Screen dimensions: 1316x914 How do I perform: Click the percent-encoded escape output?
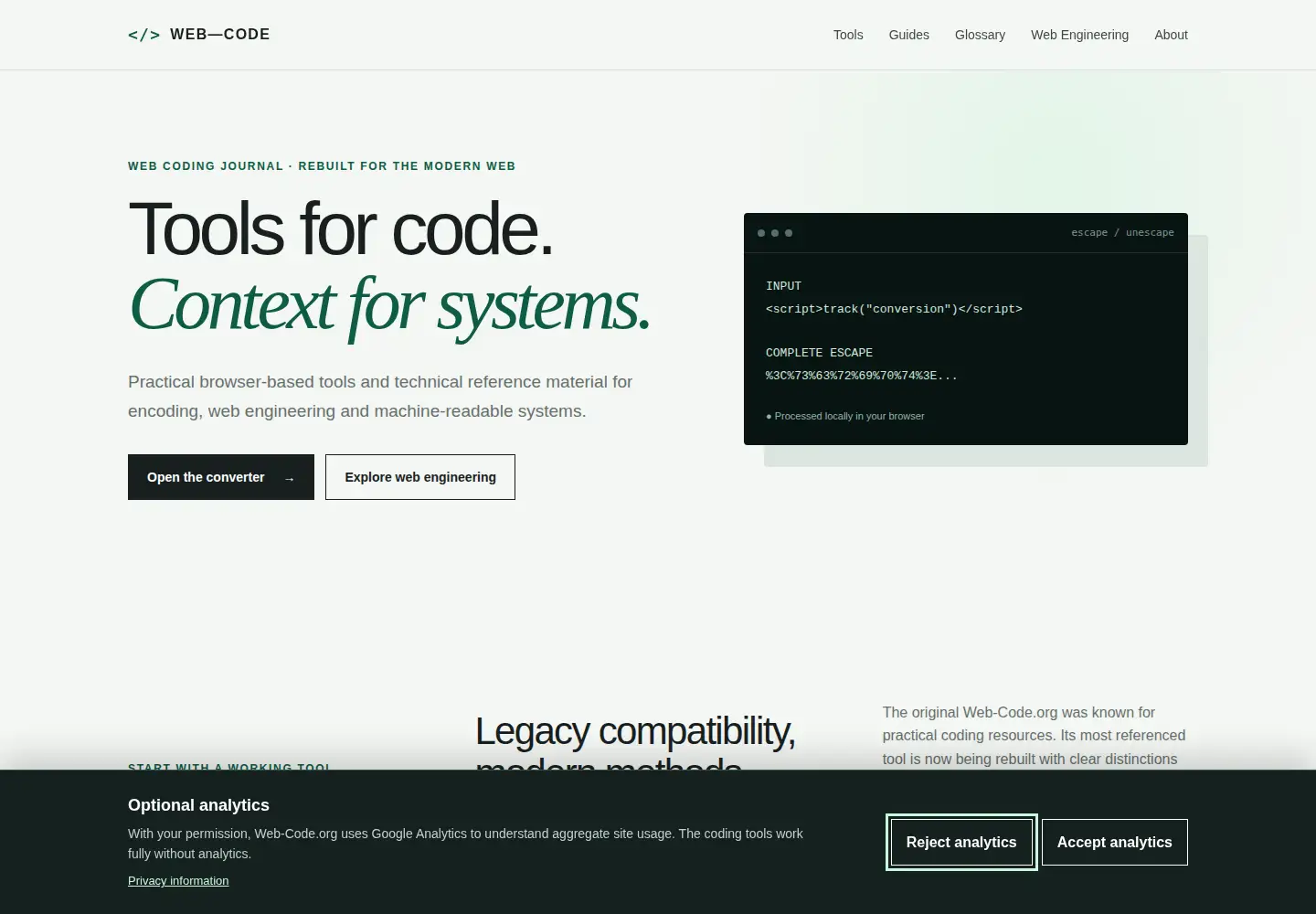(x=862, y=376)
